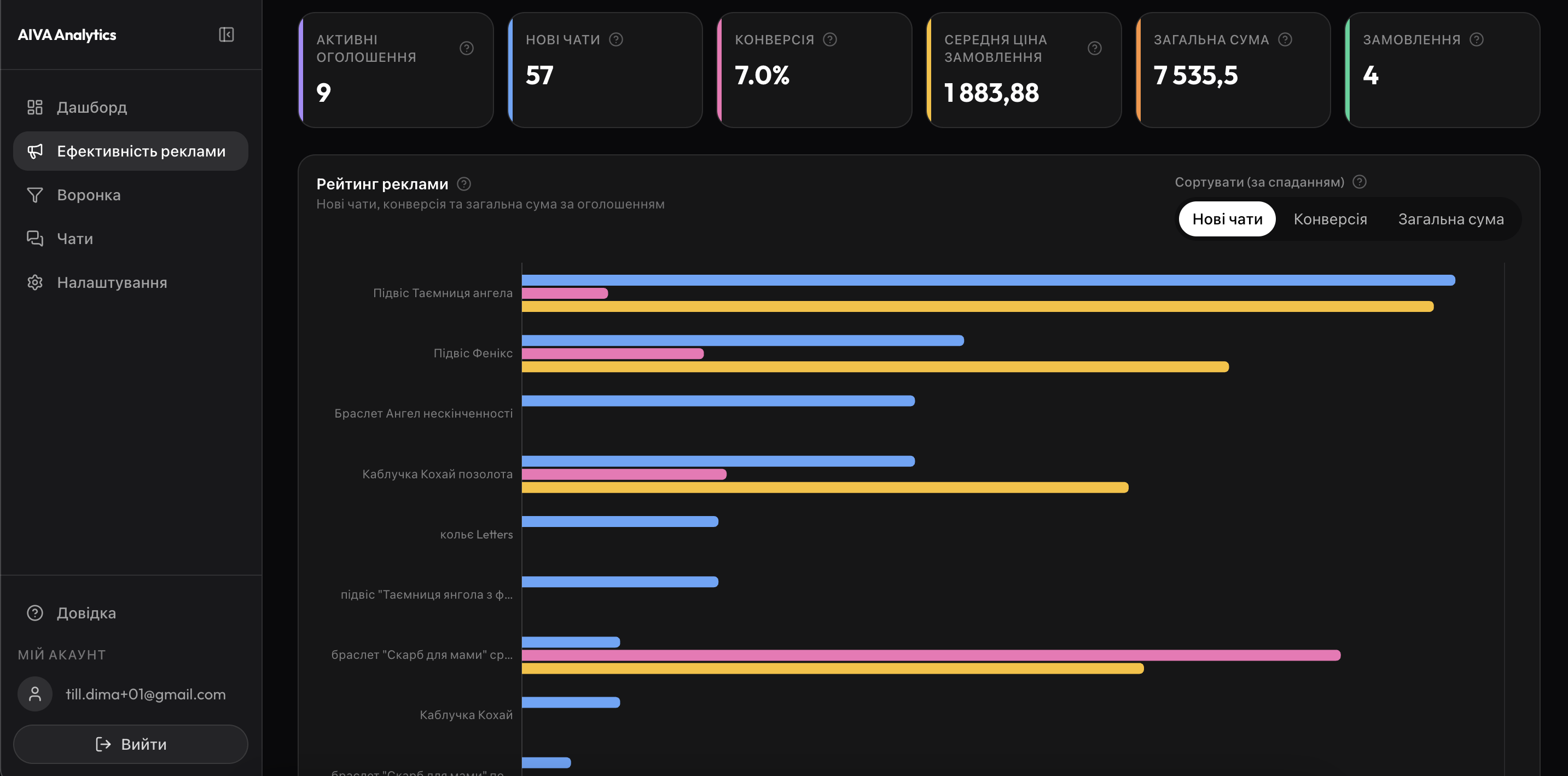Open help tooltip for Конверсія card
This screenshot has height=776, width=1568.
coord(829,39)
